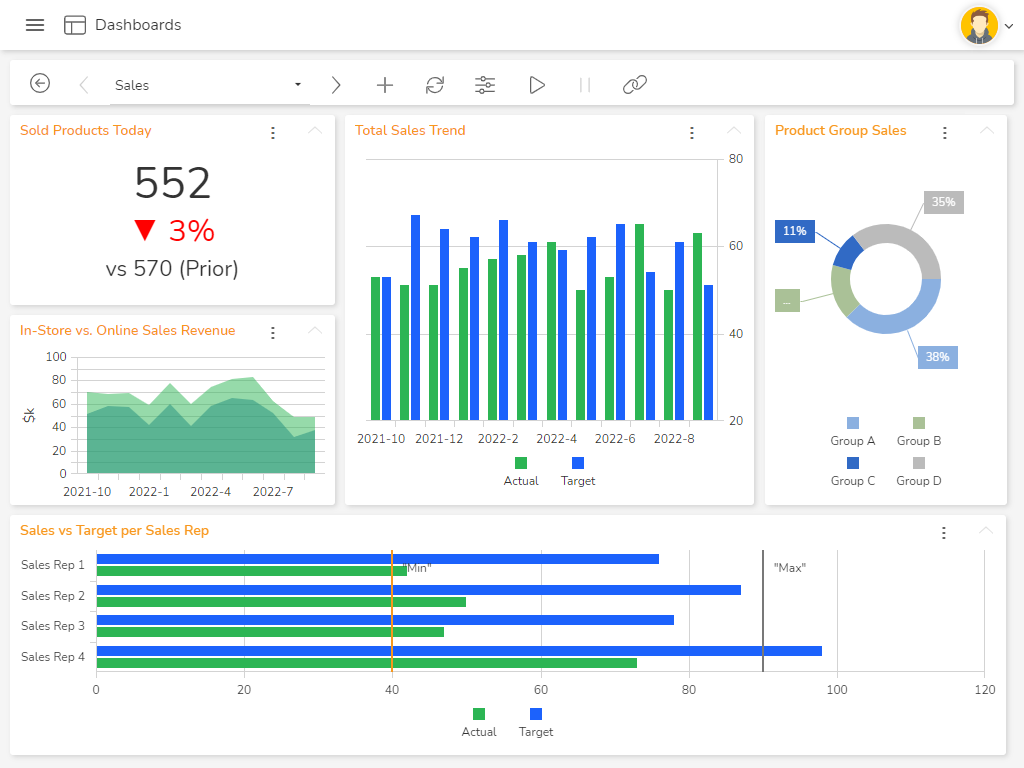Navigate back using the circular back arrow
Screen dimensions: 1024x768
coord(40,84)
